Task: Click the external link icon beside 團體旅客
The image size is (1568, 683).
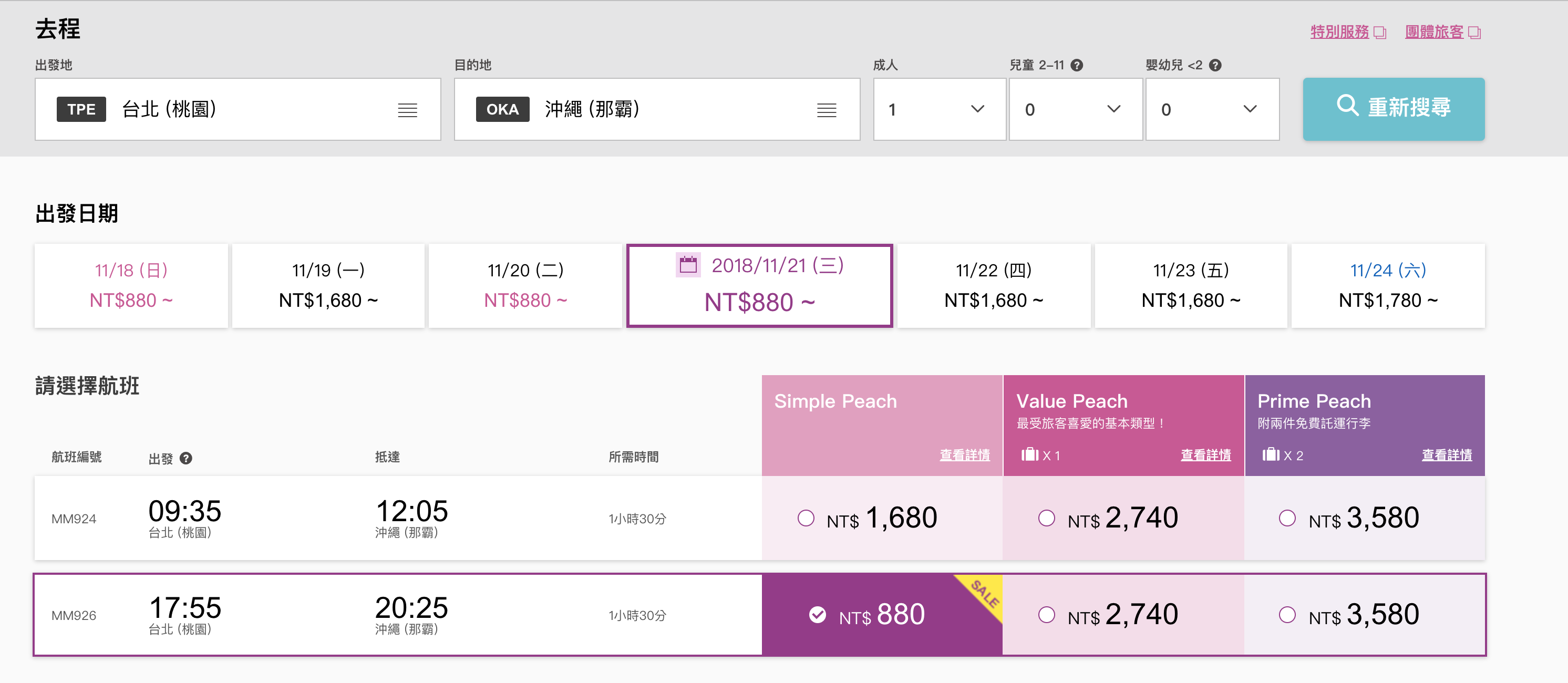Action: tap(1474, 32)
